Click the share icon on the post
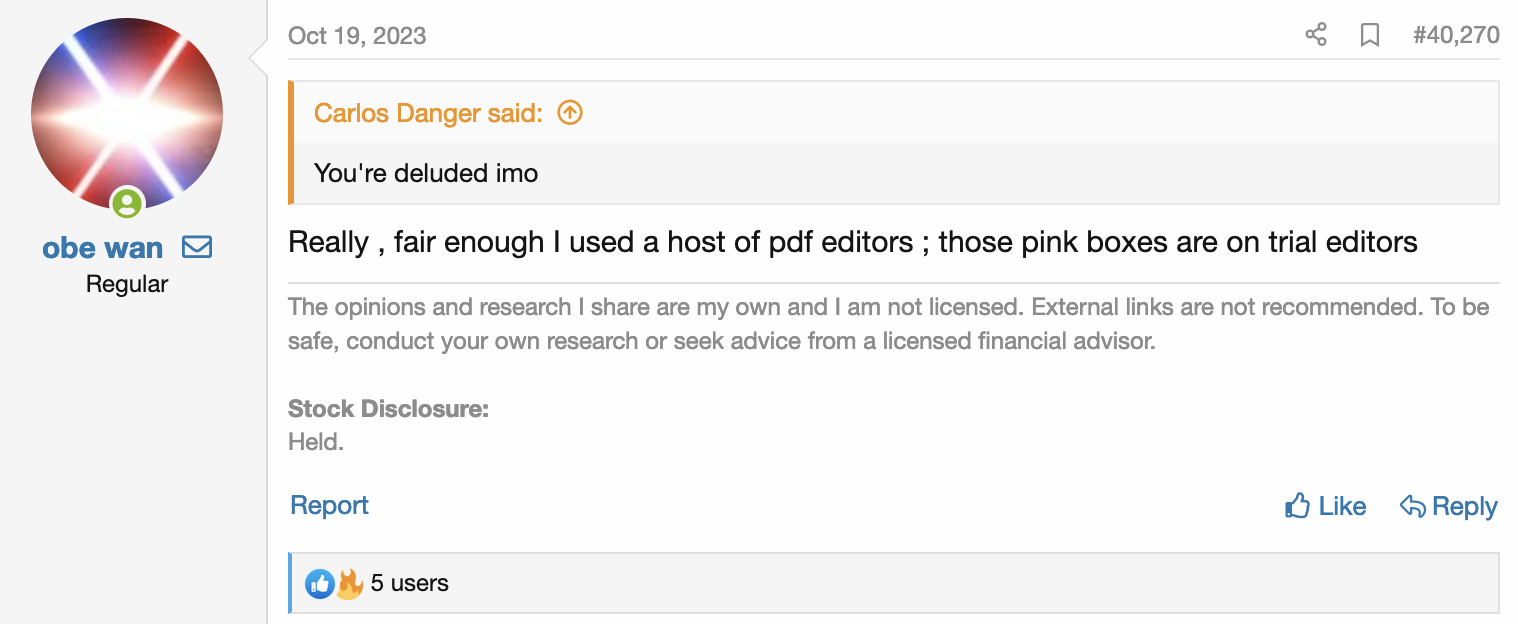Viewport: 1518px width, 624px height. pyautogui.click(x=1316, y=35)
